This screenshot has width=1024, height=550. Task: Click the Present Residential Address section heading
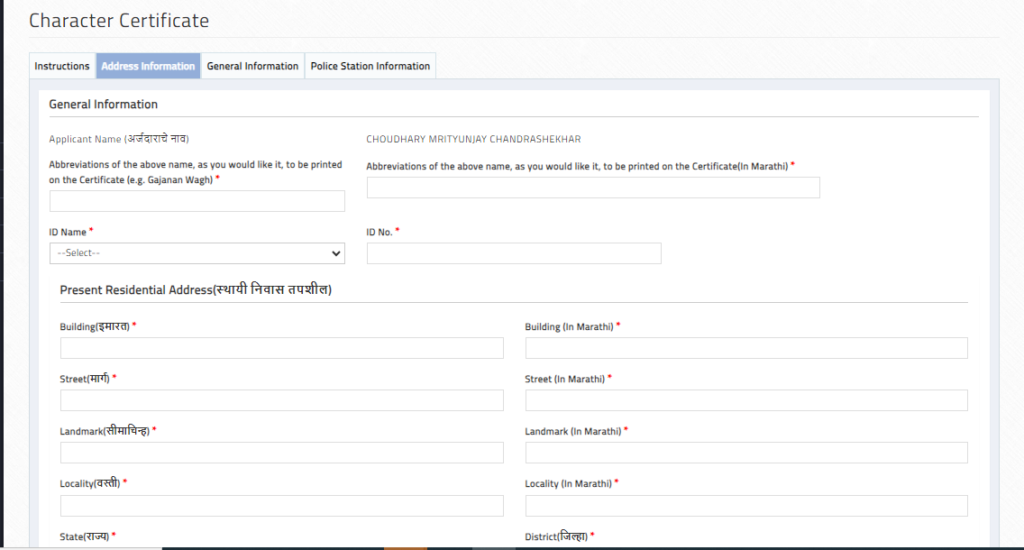click(x=196, y=290)
